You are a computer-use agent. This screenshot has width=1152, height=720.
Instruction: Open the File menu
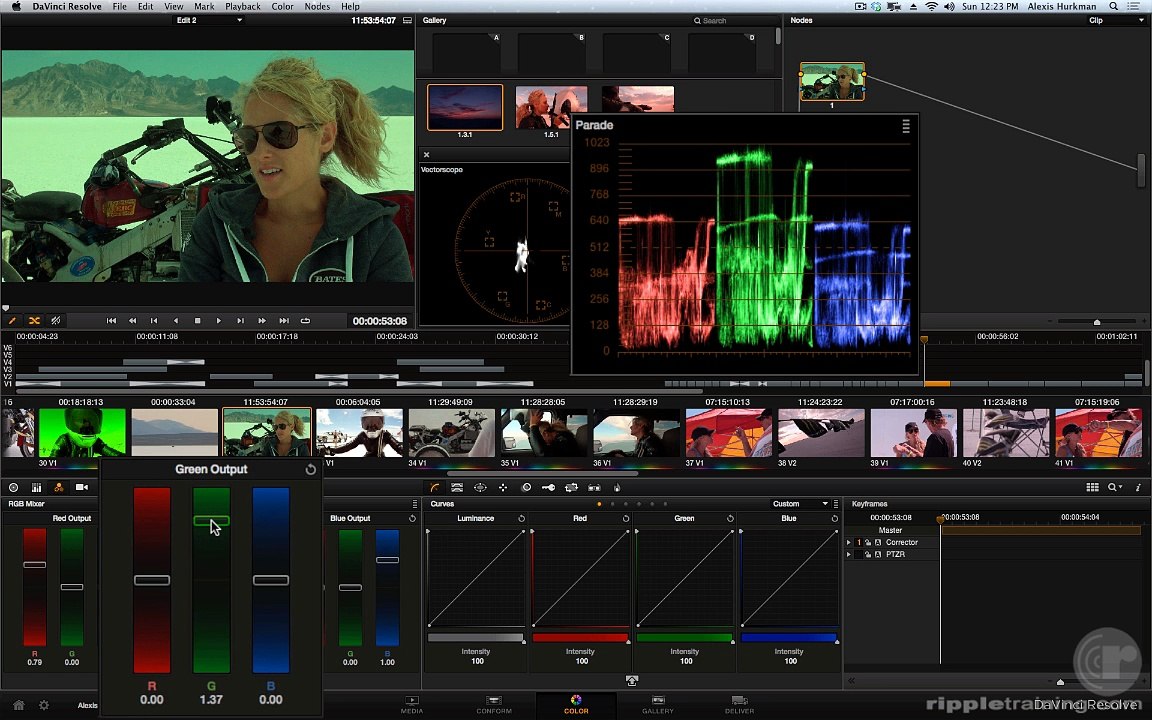[x=119, y=7]
